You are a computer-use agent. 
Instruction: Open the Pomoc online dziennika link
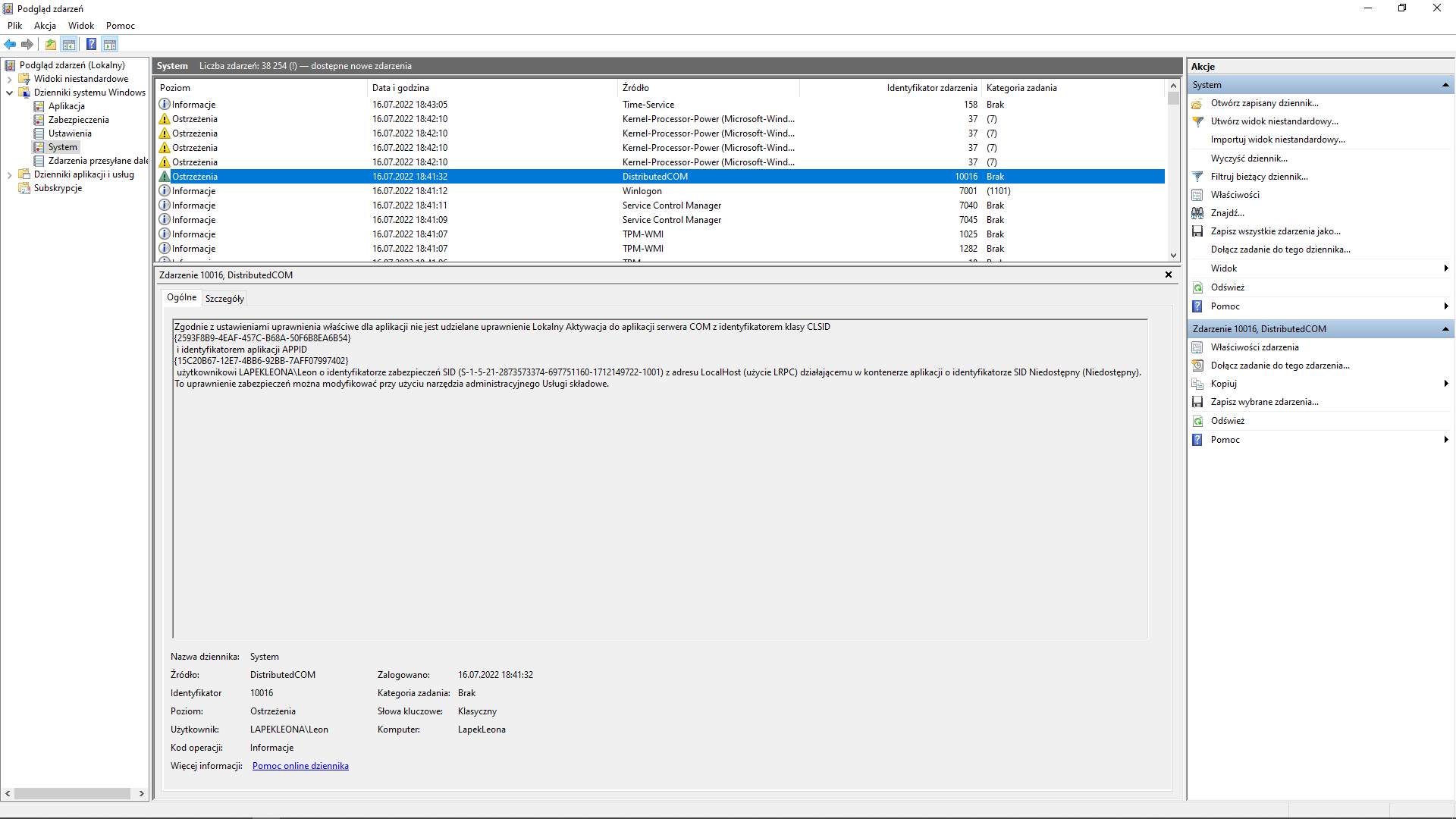[300, 766]
